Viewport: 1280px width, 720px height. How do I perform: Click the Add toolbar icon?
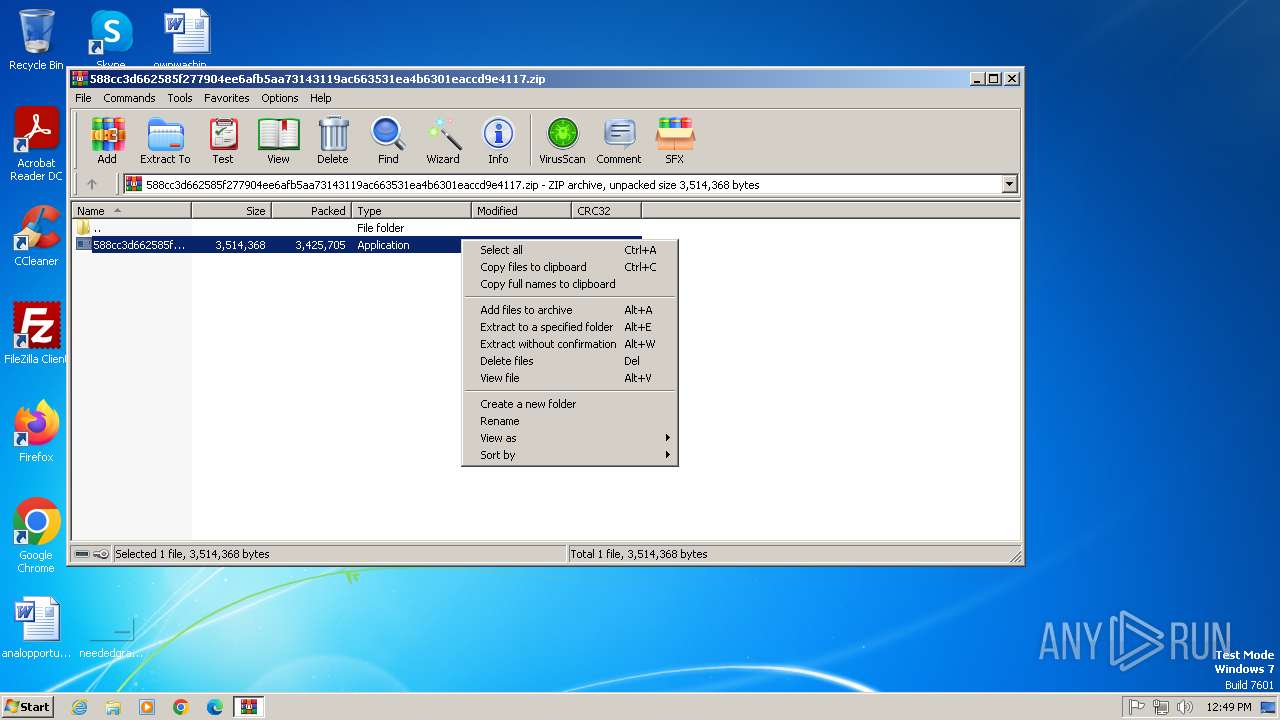107,141
